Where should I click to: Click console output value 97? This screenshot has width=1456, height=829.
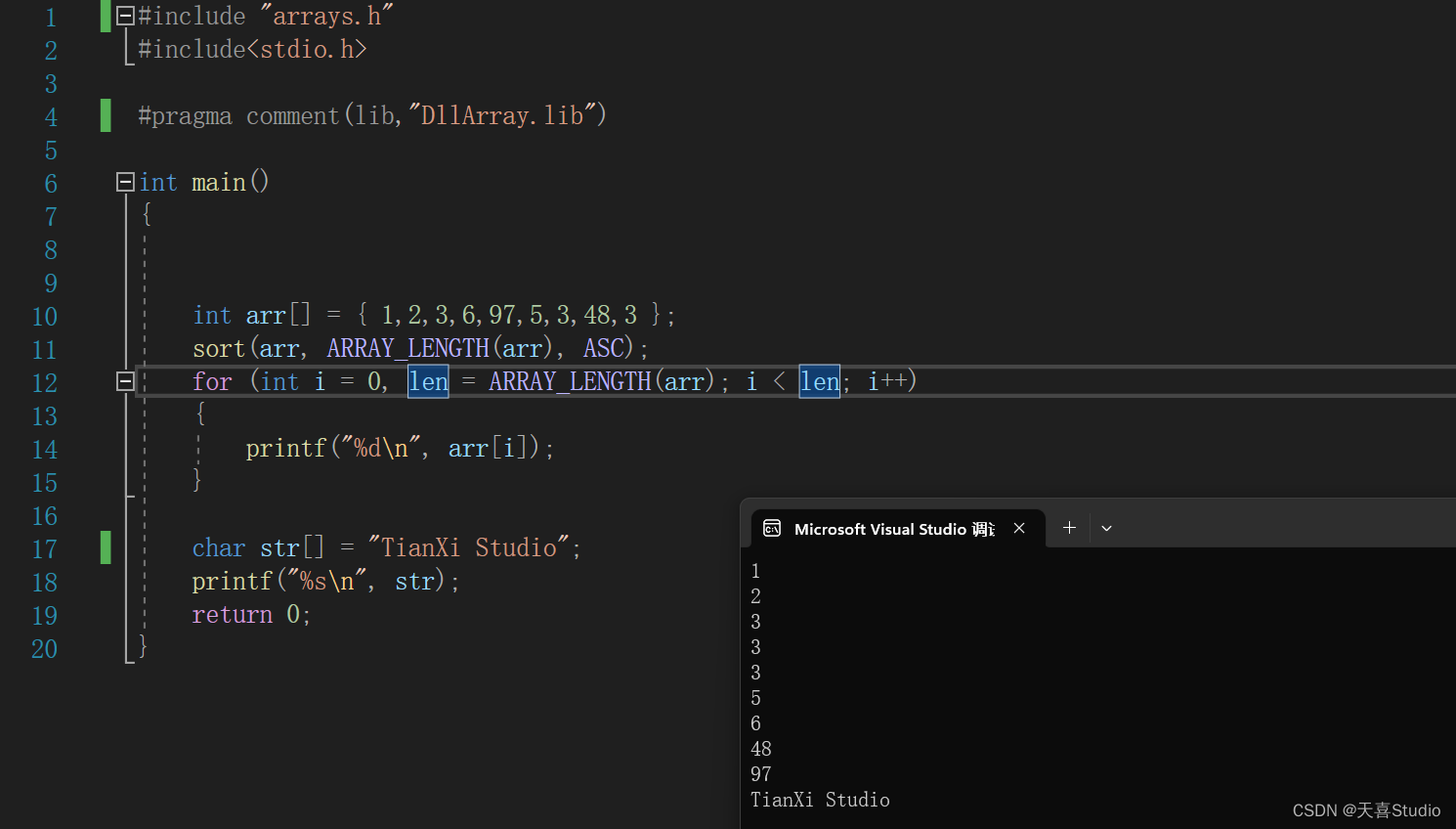761,774
